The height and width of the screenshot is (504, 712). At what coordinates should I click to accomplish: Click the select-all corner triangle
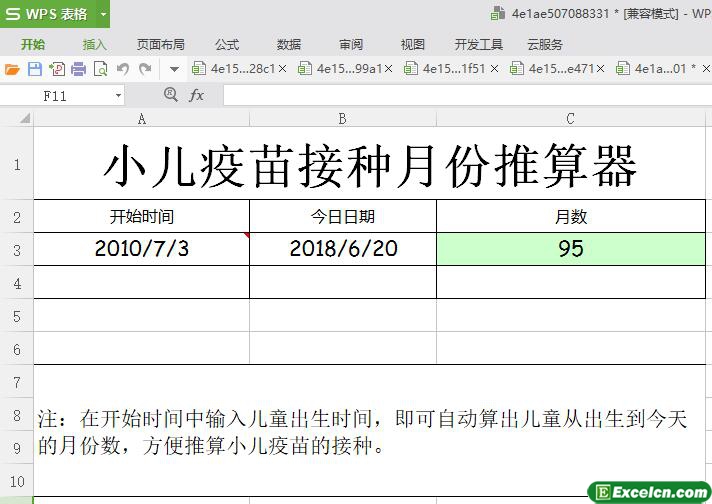(25, 119)
